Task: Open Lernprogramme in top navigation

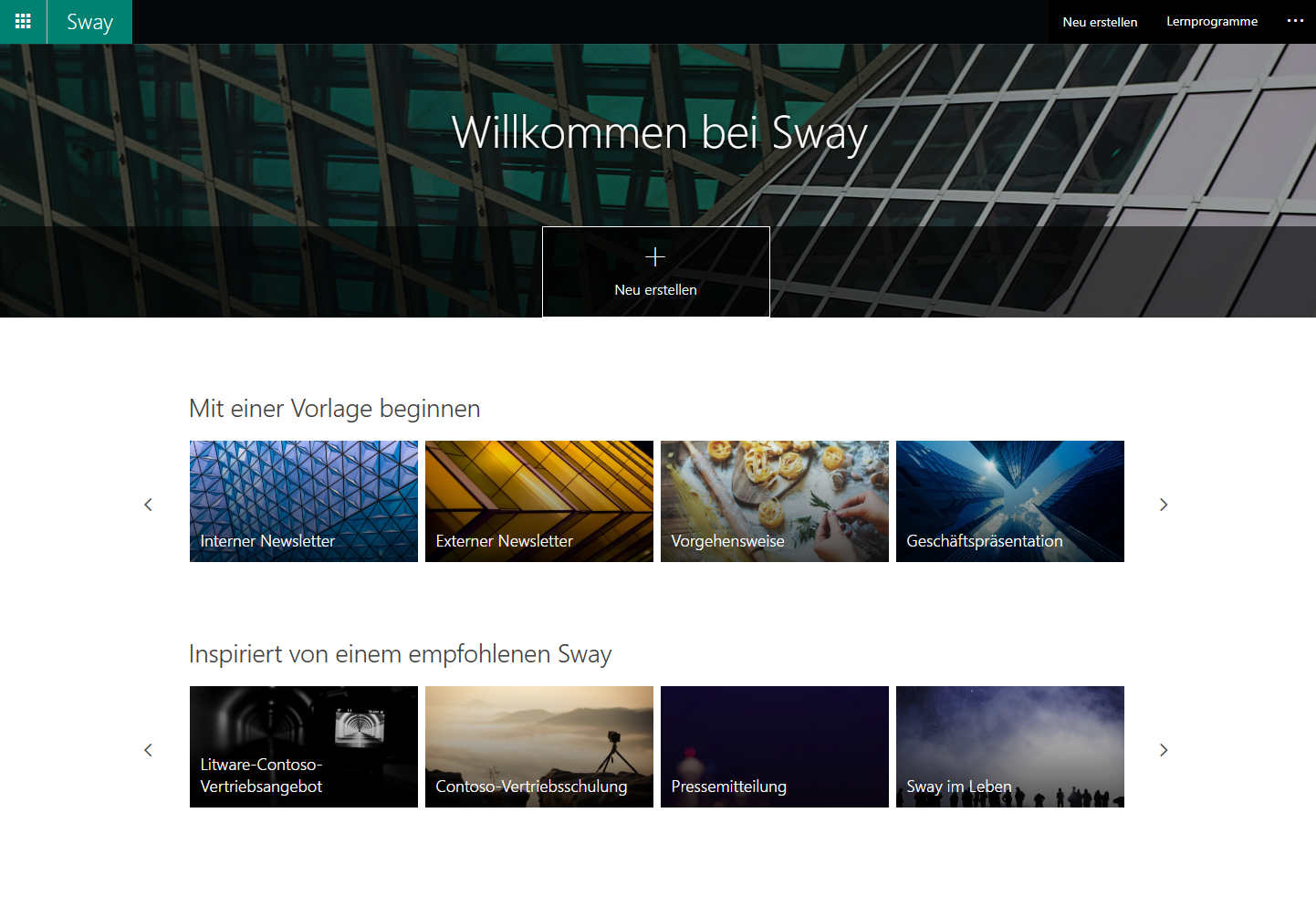Action: click(1211, 22)
